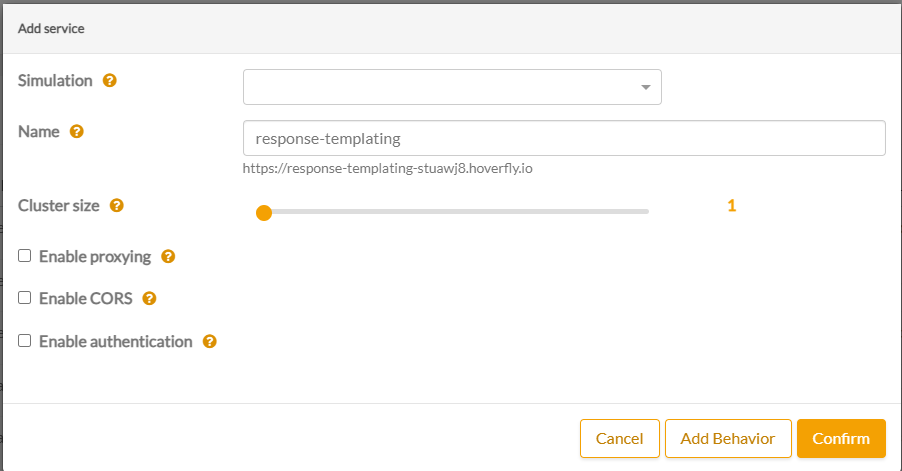Show the Enable CORS help tooltip icon
This screenshot has height=471, width=902.
(x=150, y=298)
